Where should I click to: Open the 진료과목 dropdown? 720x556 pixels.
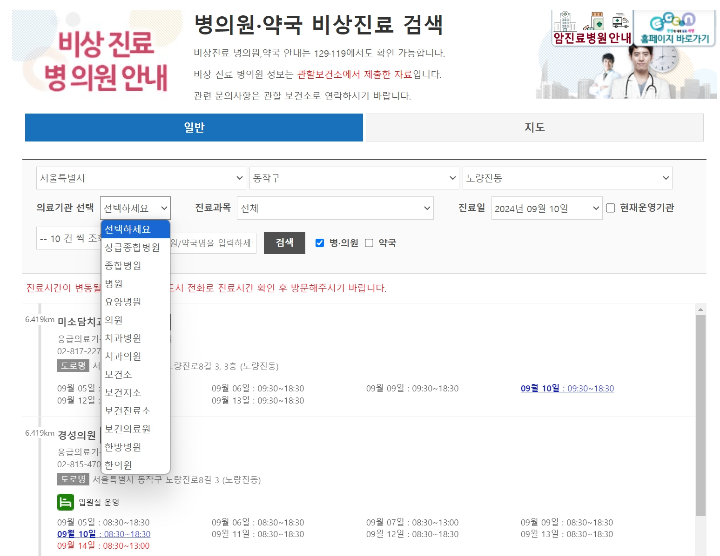tap(335, 208)
